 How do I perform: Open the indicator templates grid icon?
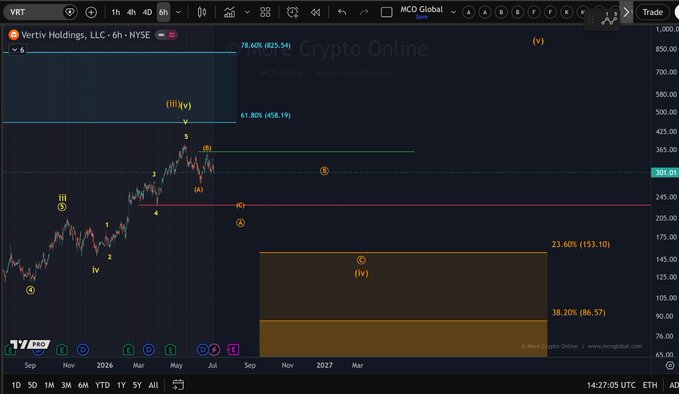pyautogui.click(x=265, y=12)
